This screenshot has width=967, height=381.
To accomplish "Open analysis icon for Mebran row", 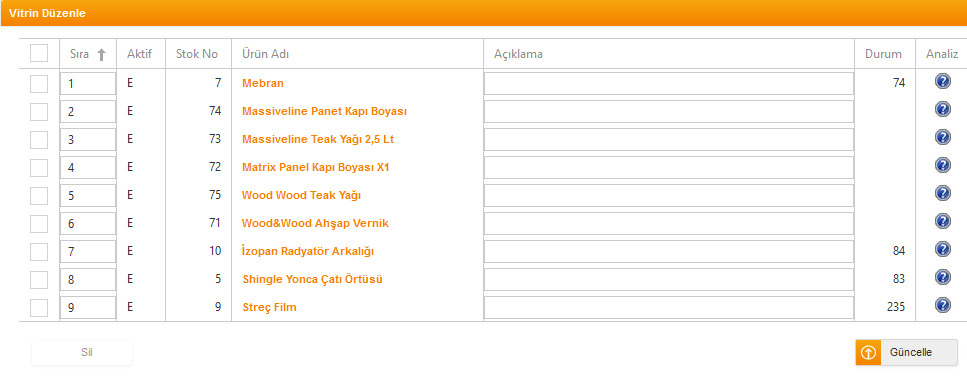I will [x=942, y=81].
